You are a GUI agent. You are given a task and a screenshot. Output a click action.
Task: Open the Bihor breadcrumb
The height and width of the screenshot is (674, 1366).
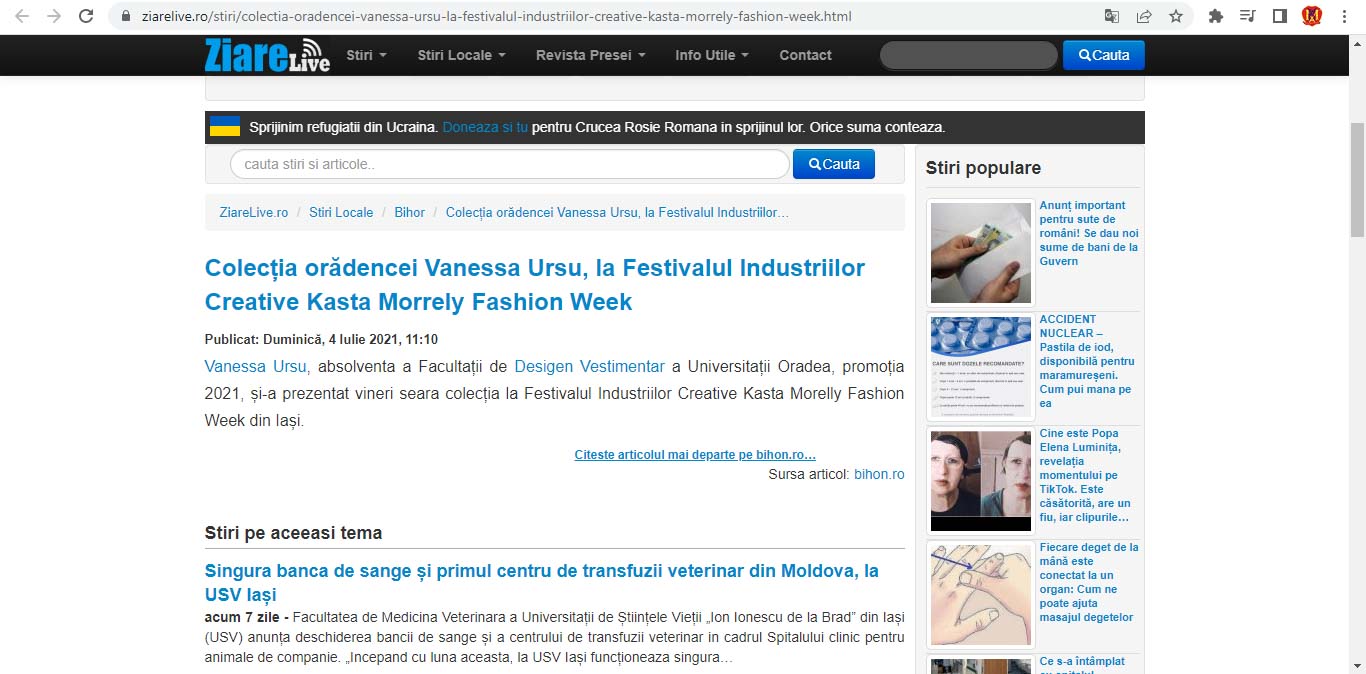pos(410,212)
